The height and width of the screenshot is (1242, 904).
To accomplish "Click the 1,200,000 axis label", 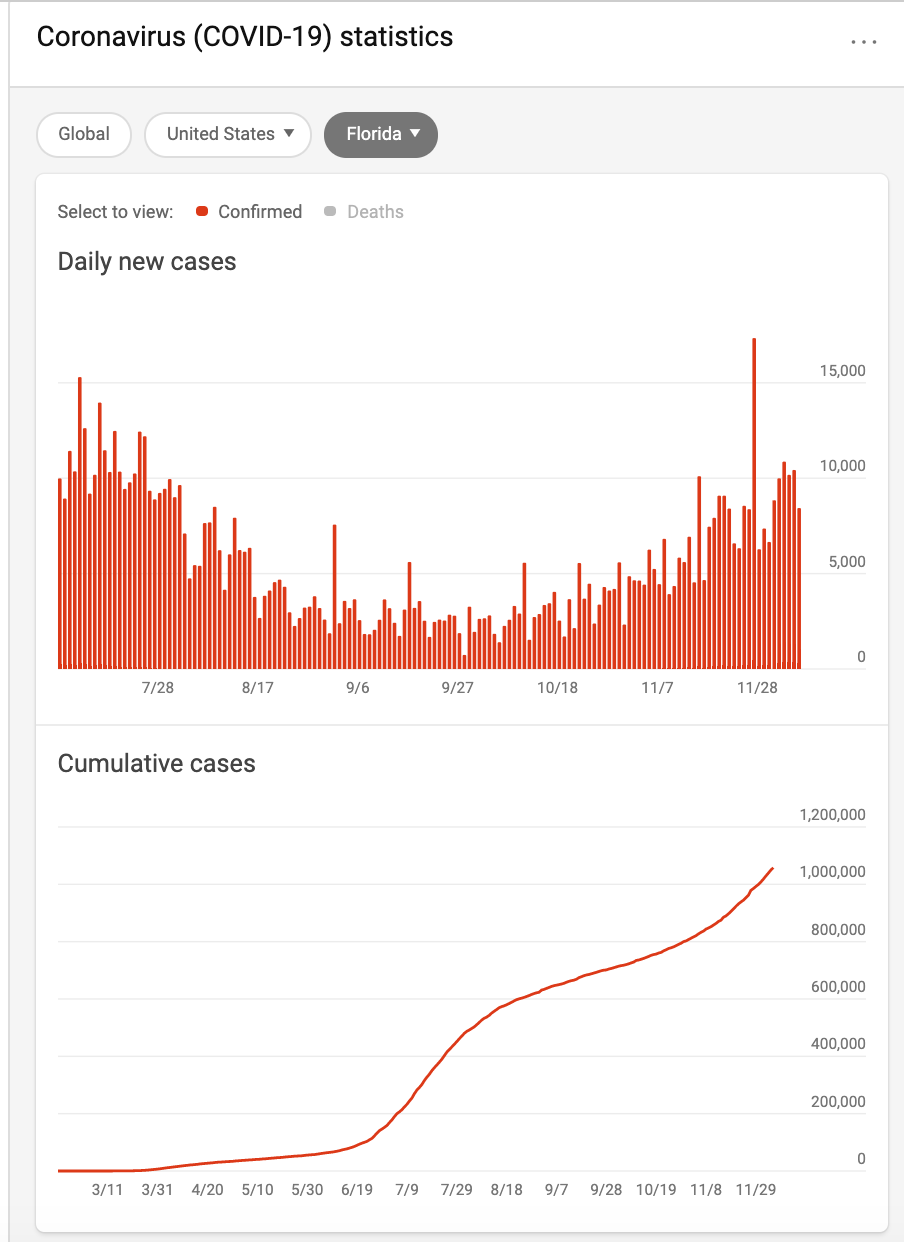I will [x=833, y=815].
